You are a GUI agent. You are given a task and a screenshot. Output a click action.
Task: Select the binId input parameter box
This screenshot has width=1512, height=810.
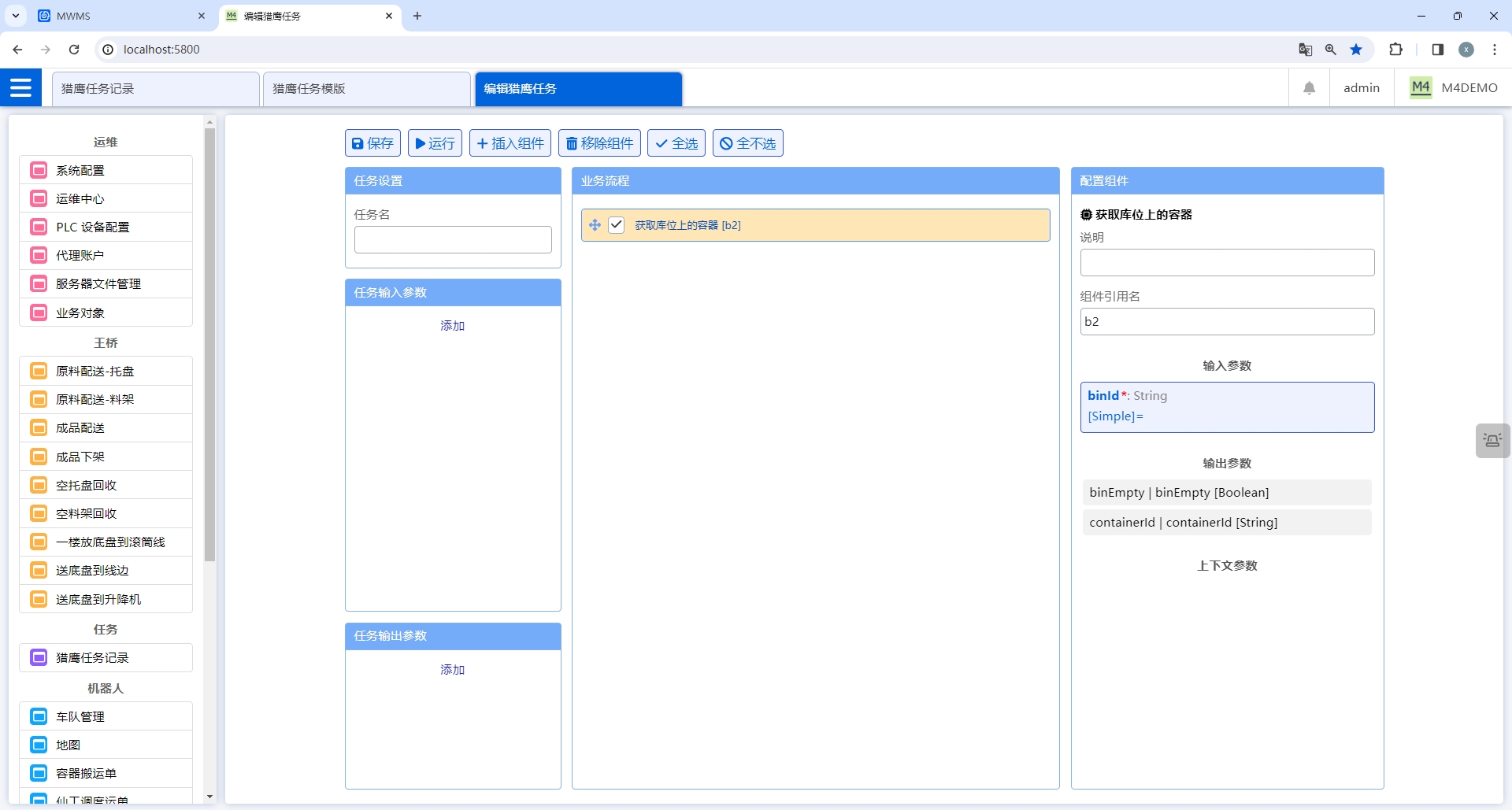tap(1227, 407)
